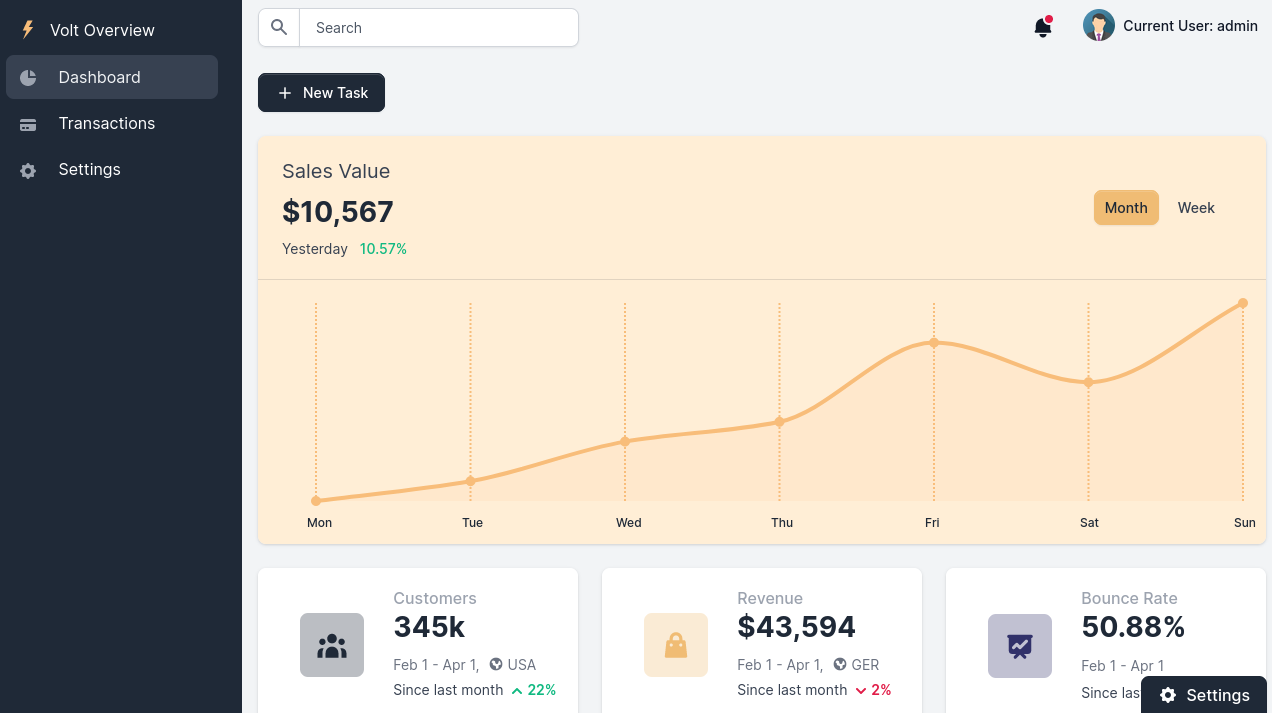The height and width of the screenshot is (713, 1272).
Task: Click the Current User admin avatar
Action: click(x=1098, y=25)
